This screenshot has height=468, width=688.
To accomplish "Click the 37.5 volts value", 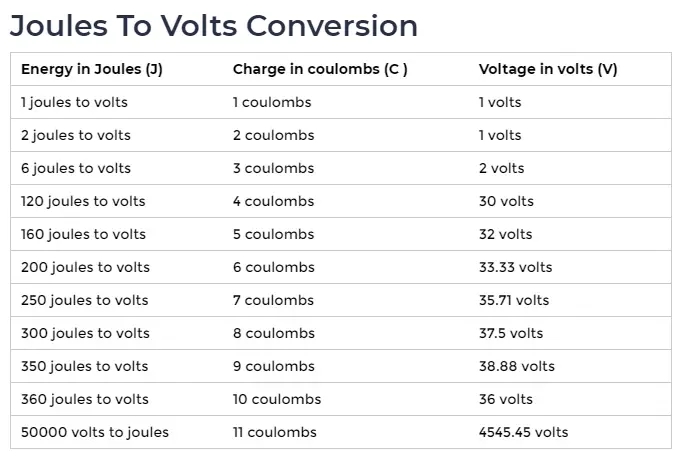I will pos(511,333).
